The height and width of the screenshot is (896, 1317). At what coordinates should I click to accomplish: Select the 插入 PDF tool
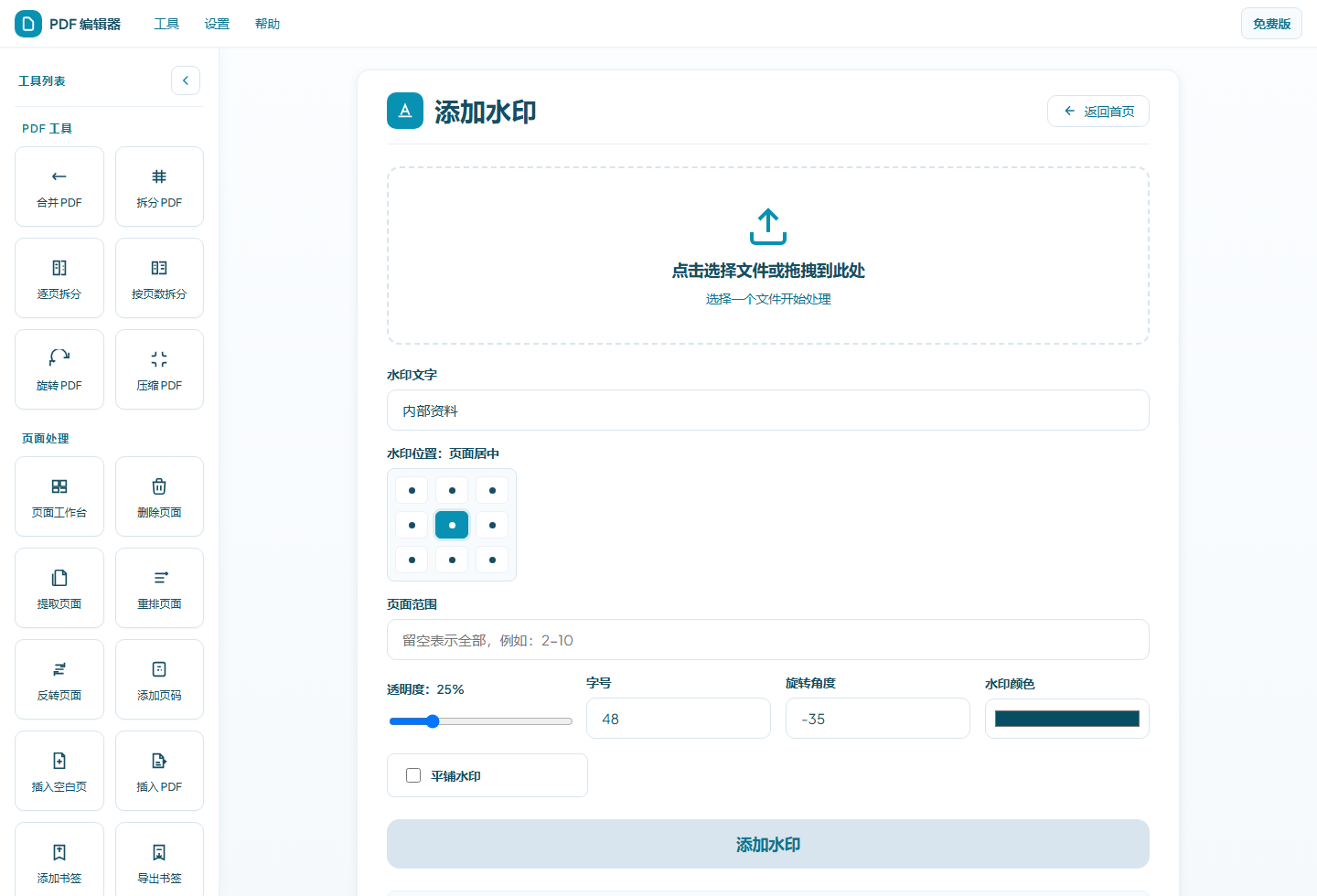click(x=159, y=771)
